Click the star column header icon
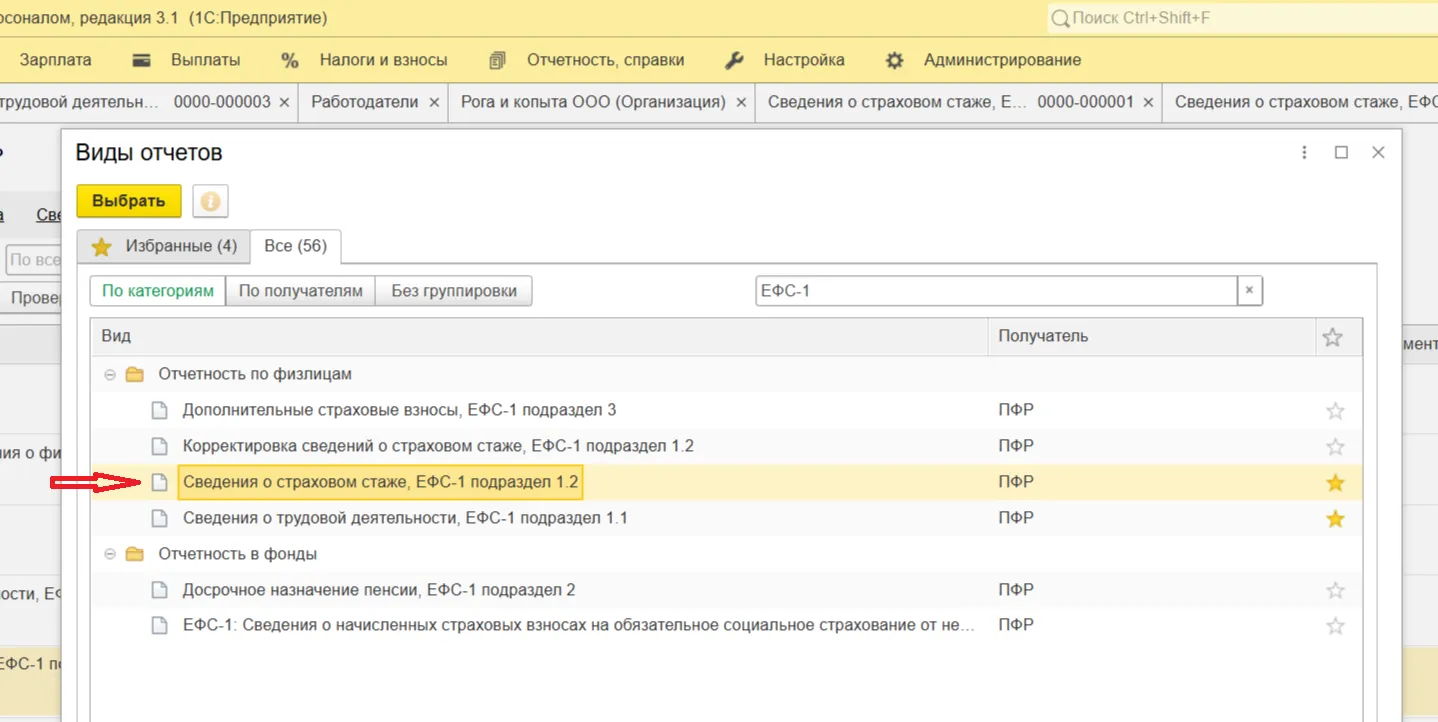 (x=1332, y=337)
